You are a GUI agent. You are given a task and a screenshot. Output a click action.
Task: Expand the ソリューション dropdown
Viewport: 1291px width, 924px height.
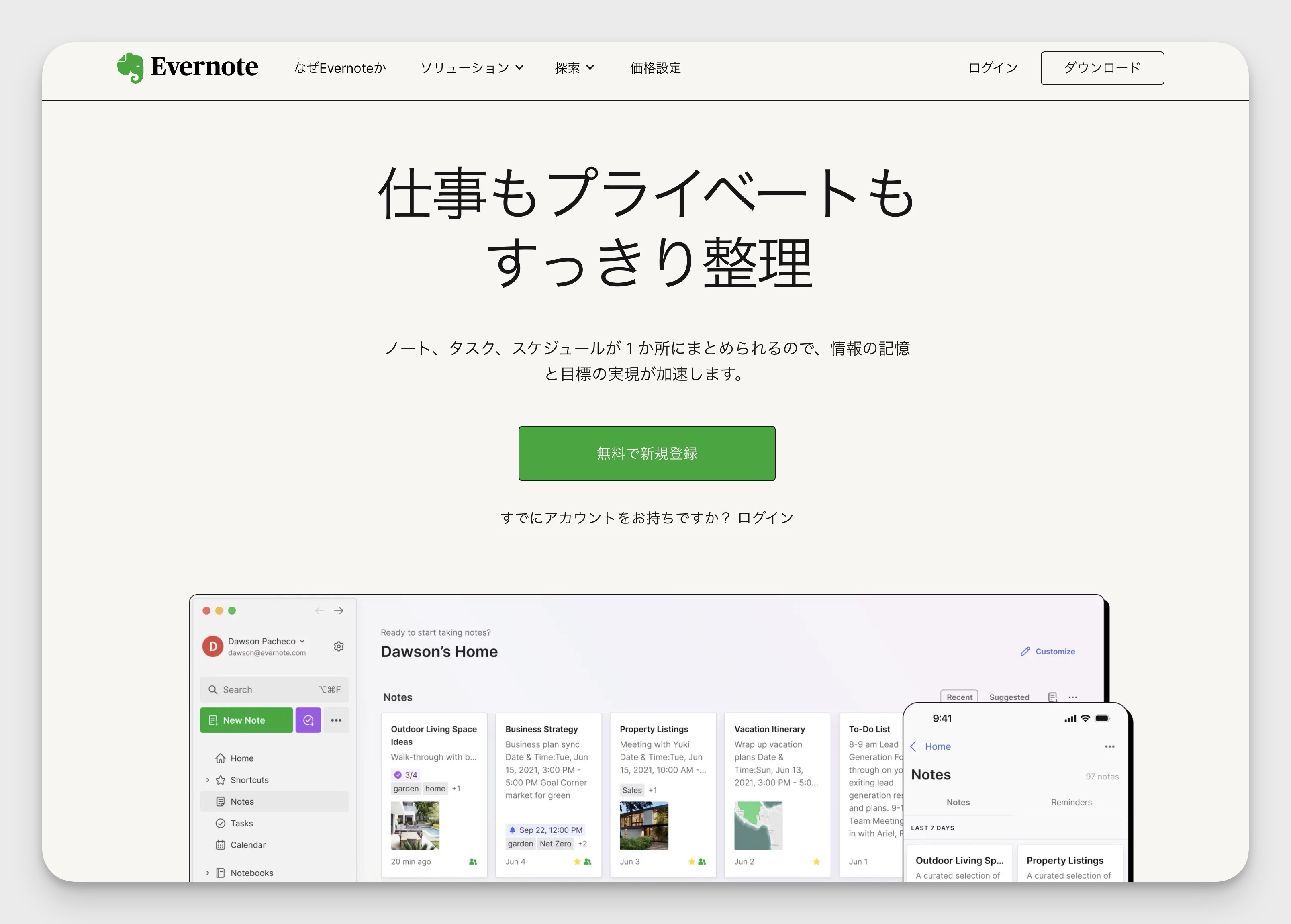(472, 68)
